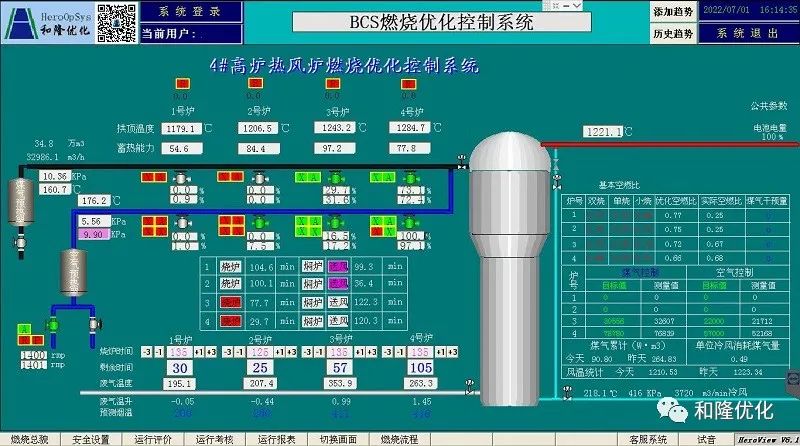The image size is (800, 446).
Task: Click the air preheater vessel graphic
Action: coord(73,272)
